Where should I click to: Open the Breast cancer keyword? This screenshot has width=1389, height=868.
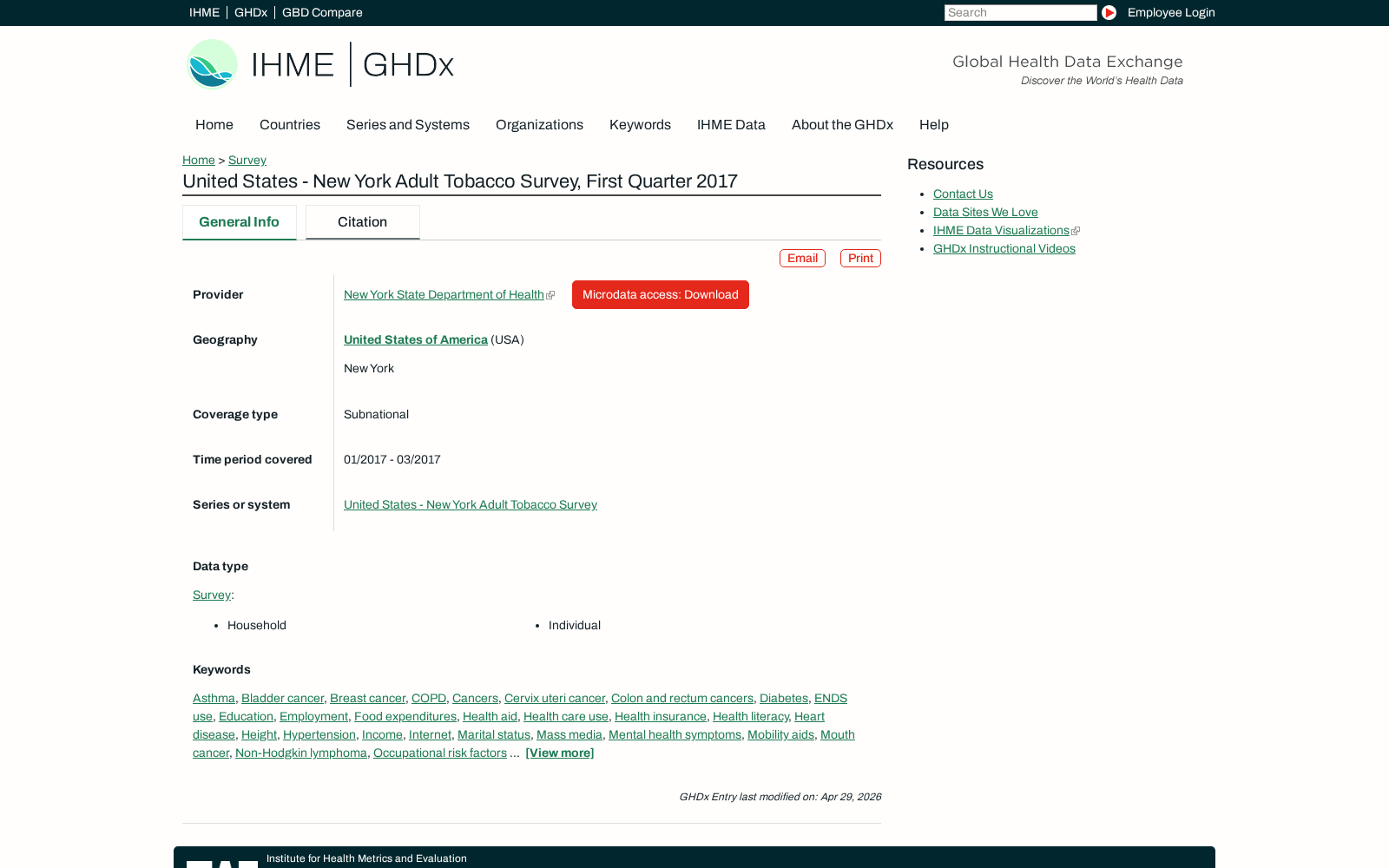(x=367, y=698)
